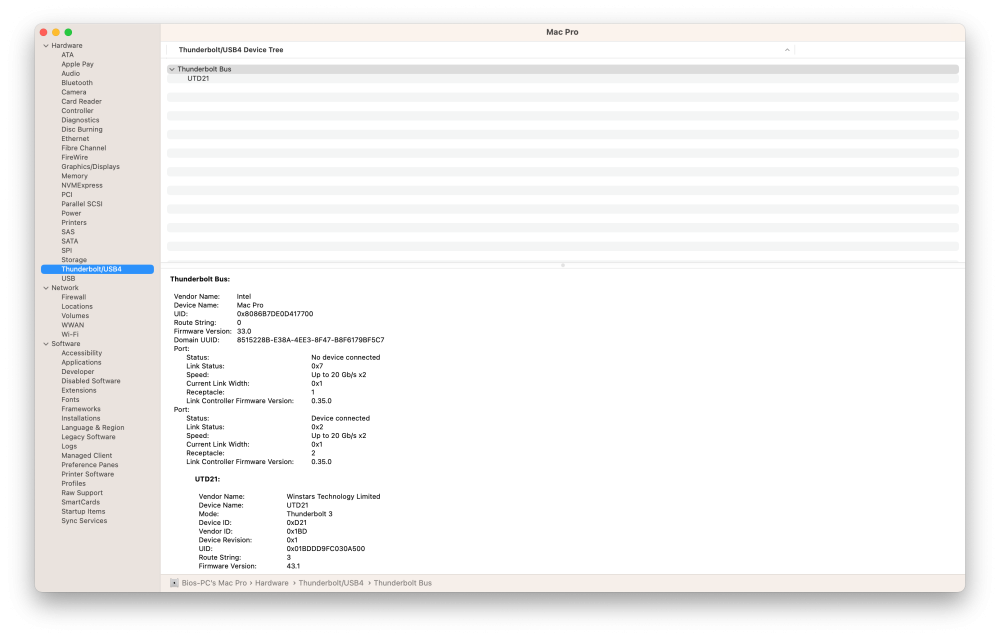
Task: Select Installations in sidebar
Action: (x=80, y=419)
